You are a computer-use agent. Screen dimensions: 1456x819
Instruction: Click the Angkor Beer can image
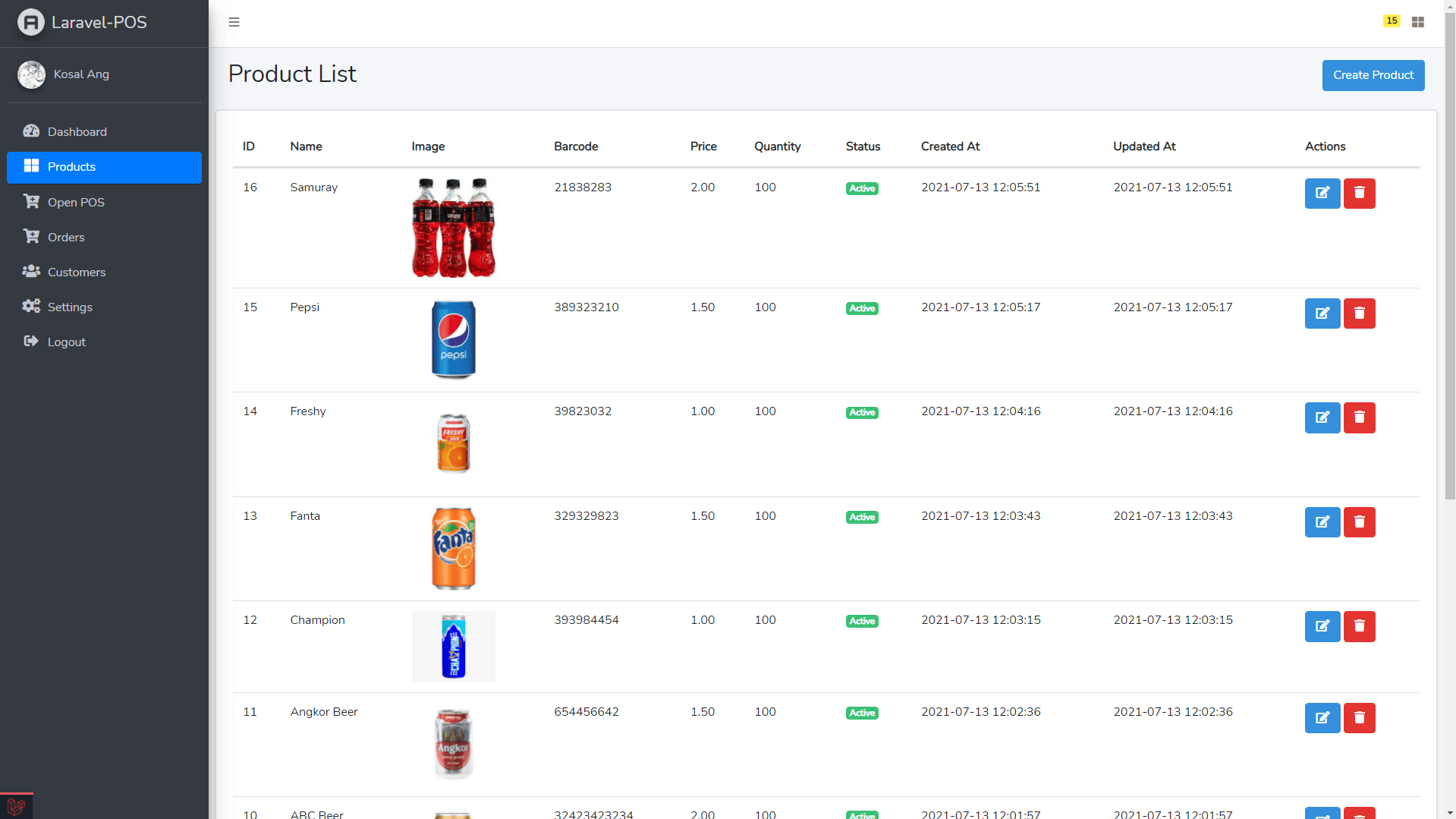453,744
